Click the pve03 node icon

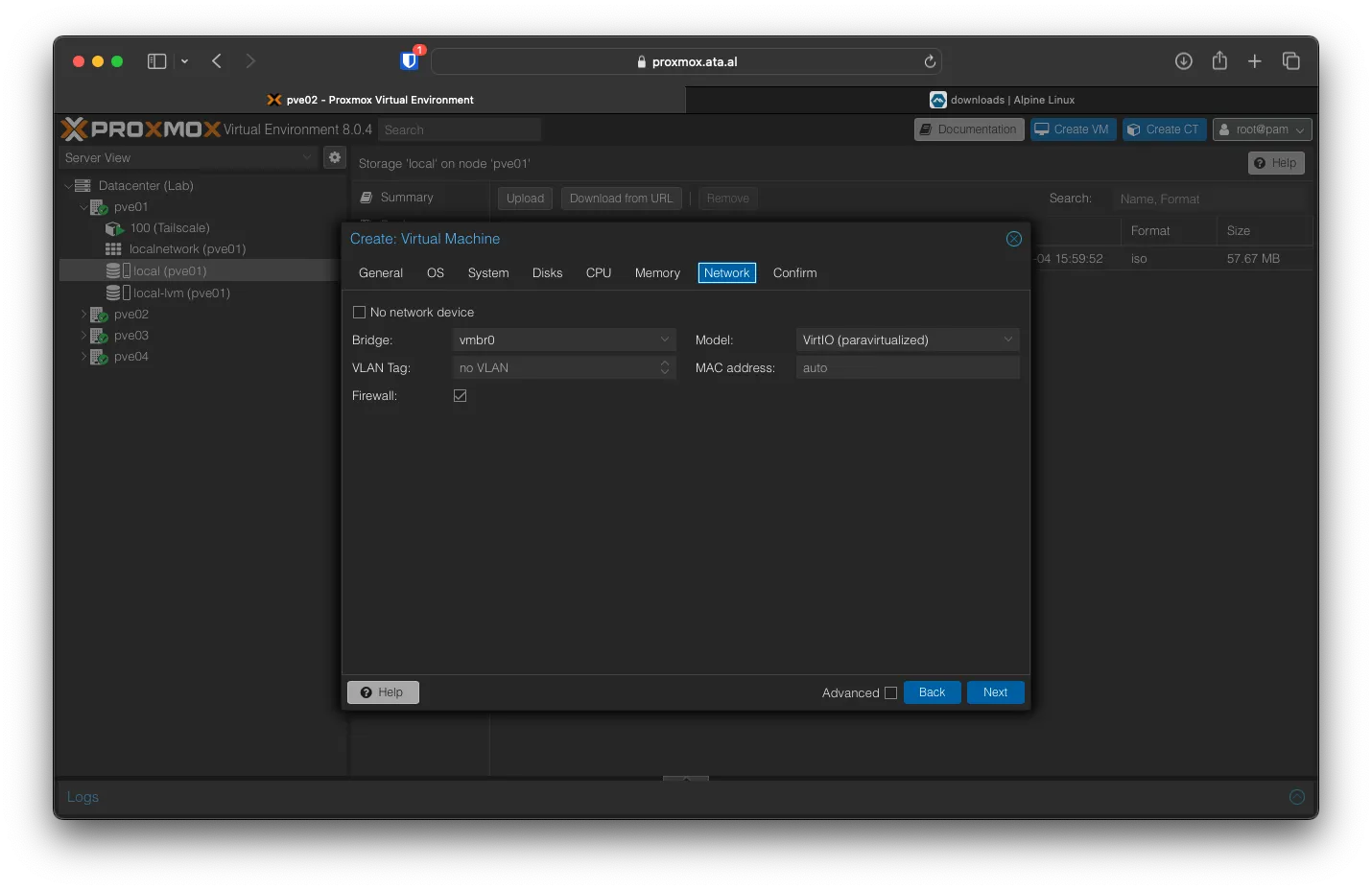[x=99, y=336]
